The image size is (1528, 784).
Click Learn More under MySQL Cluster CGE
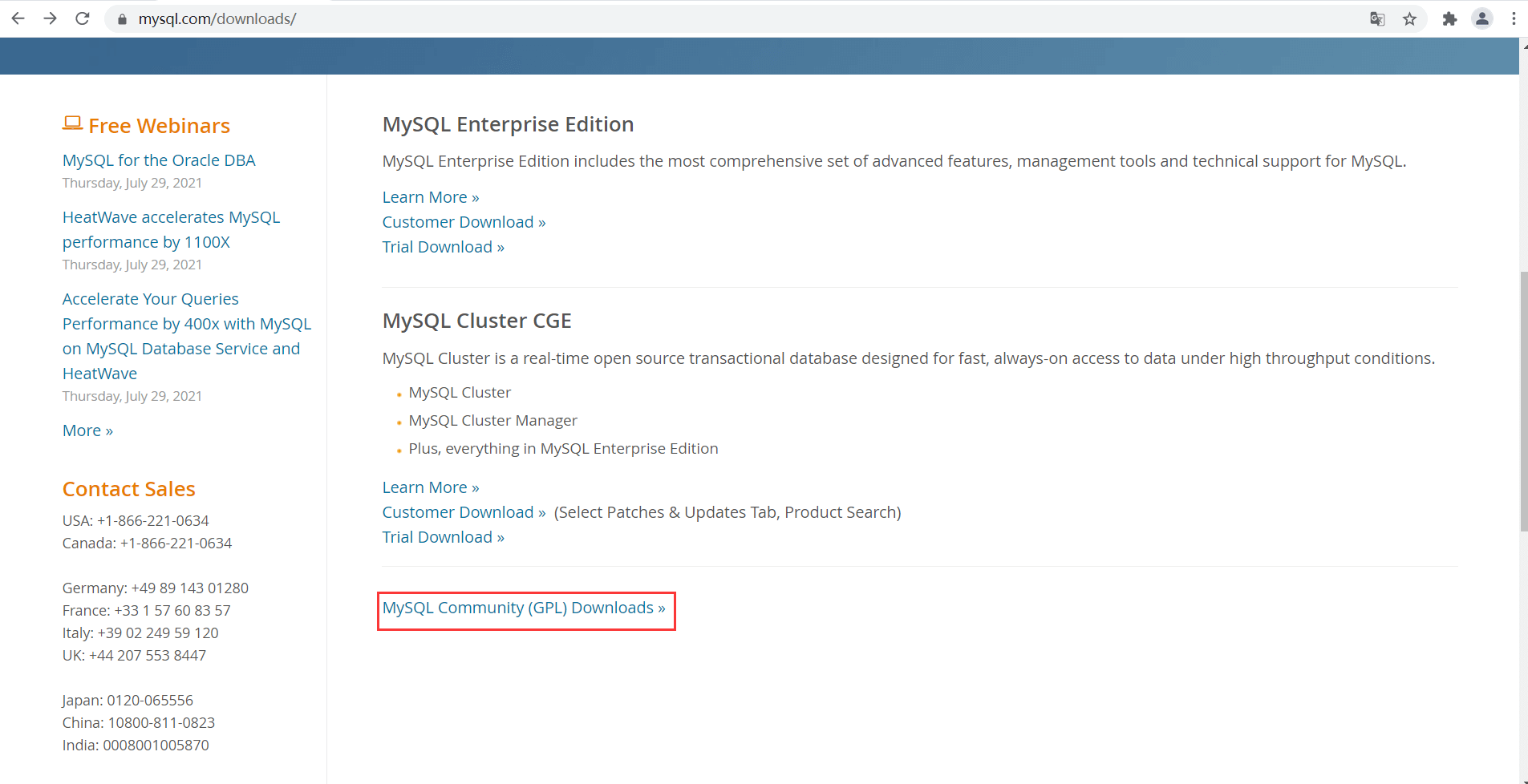[x=431, y=487]
